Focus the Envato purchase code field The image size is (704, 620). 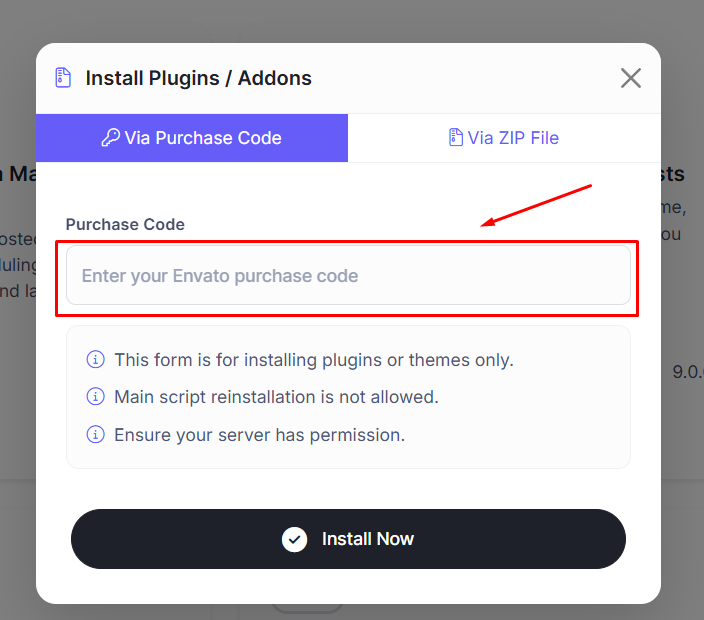[348, 275]
